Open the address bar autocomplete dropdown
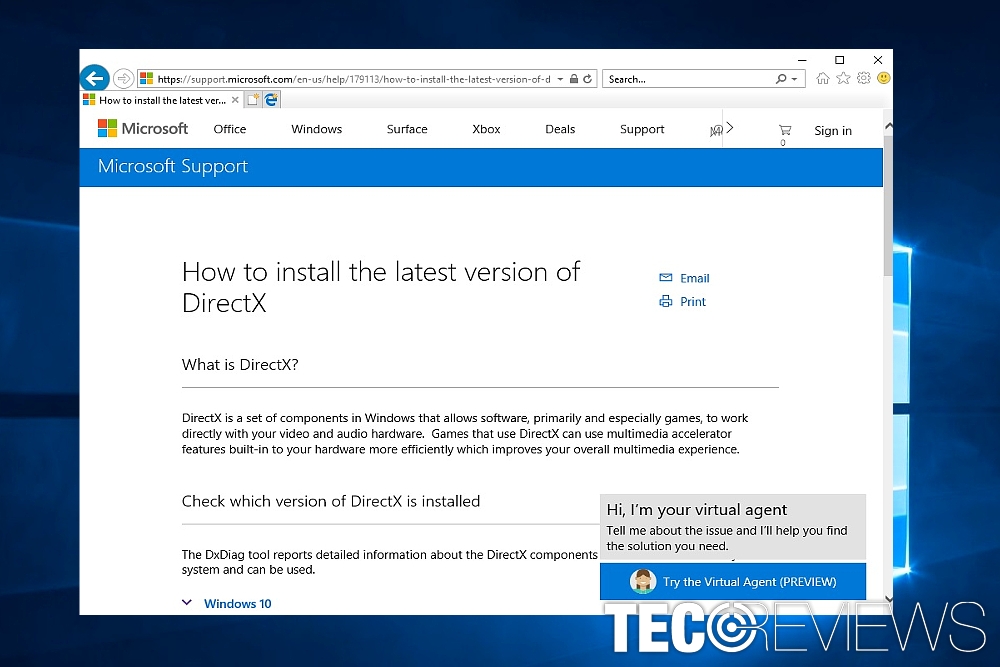 point(560,79)
